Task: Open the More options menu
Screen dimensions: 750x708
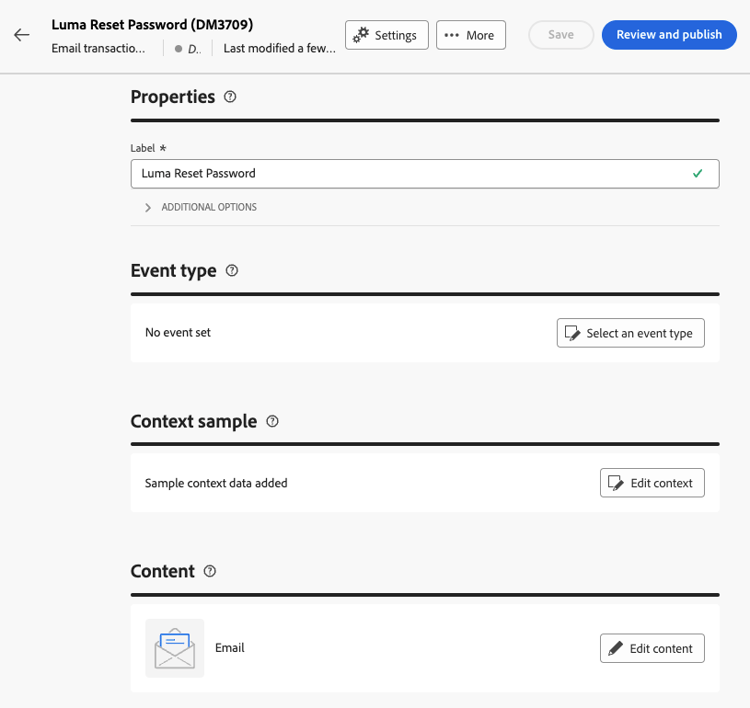Action: 471,35
